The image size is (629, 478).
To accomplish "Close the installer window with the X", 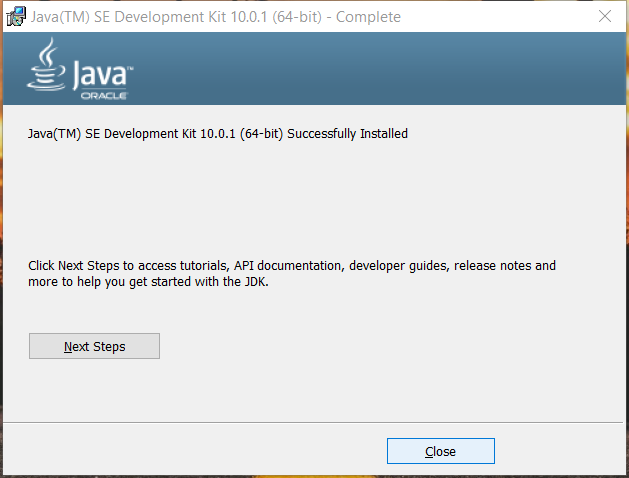I will click(604, 16).
